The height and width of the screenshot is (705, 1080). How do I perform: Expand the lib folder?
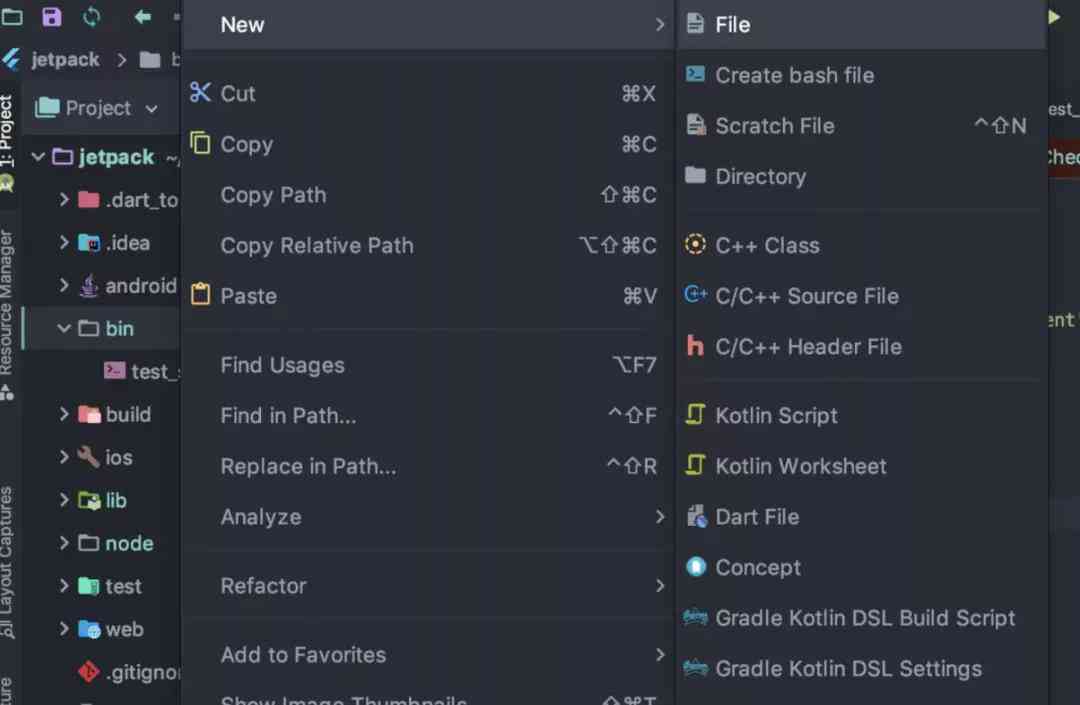(64, 500)
